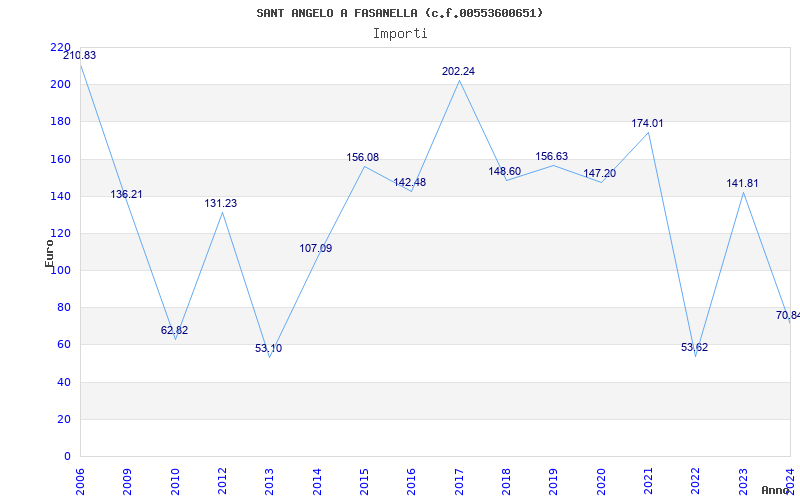Screen dimensions: 800x500
Task: Click the Importi chart subtitle
Action: pyautogui.click(x=400, y=34)
